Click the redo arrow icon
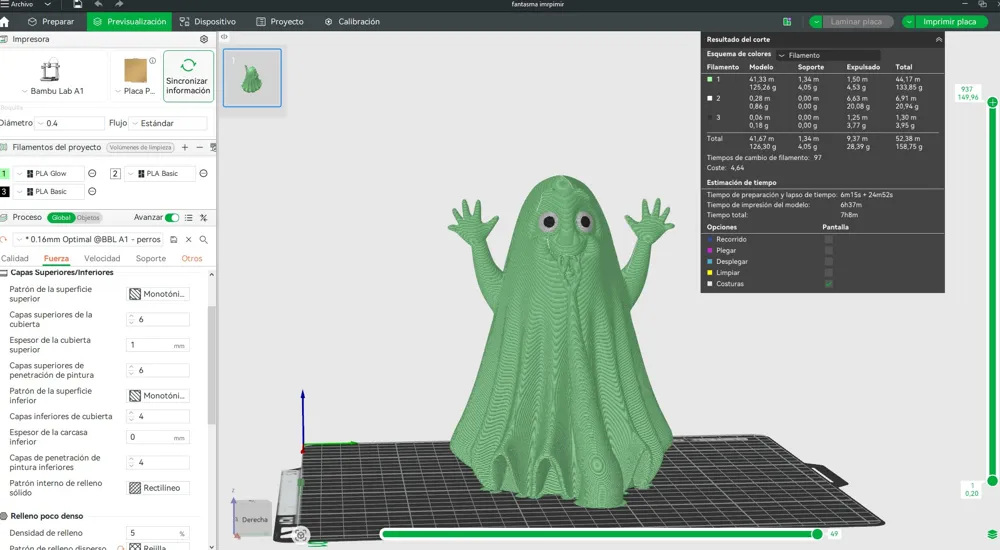This screenshot has height=550, width=1000. [119, 4]
